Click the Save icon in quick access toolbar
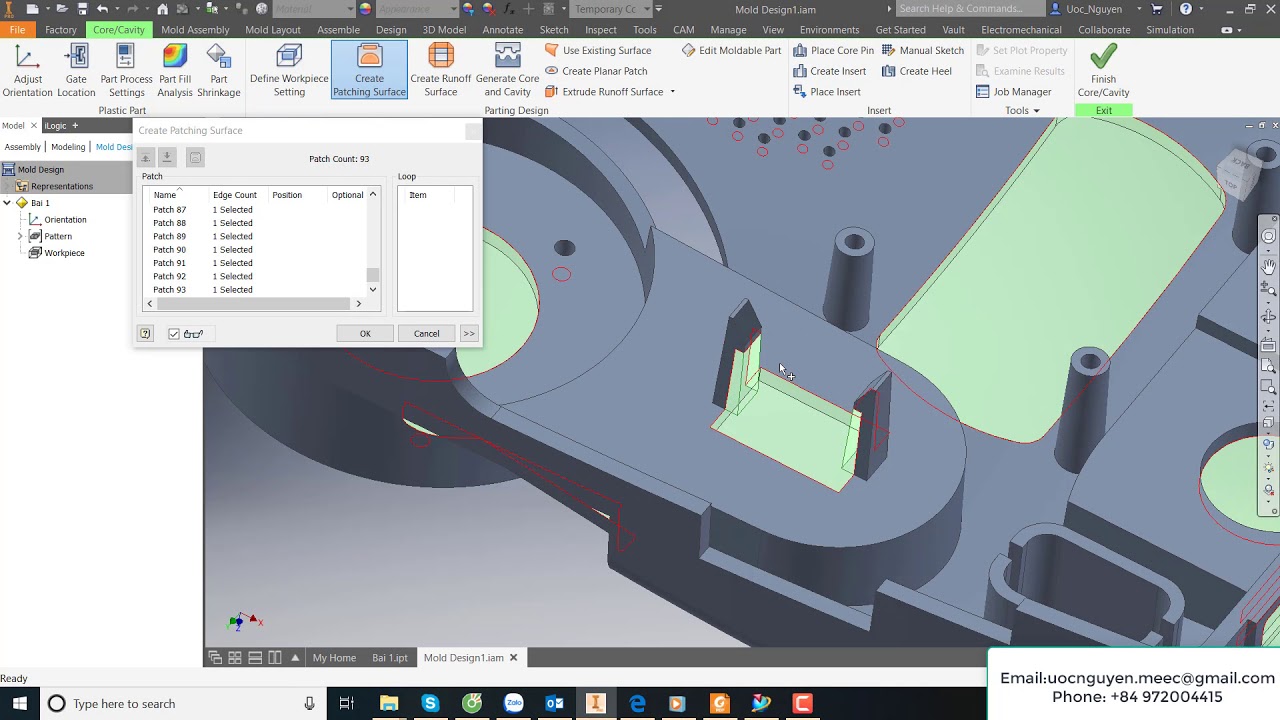The image size is (1280, 720). [x=83, y=9]
